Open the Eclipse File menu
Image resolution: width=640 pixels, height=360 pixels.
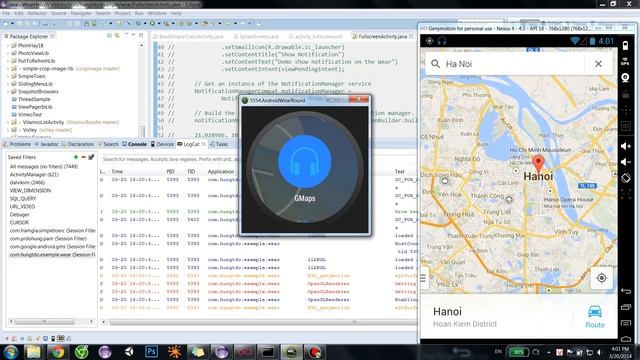coord(6,13)
